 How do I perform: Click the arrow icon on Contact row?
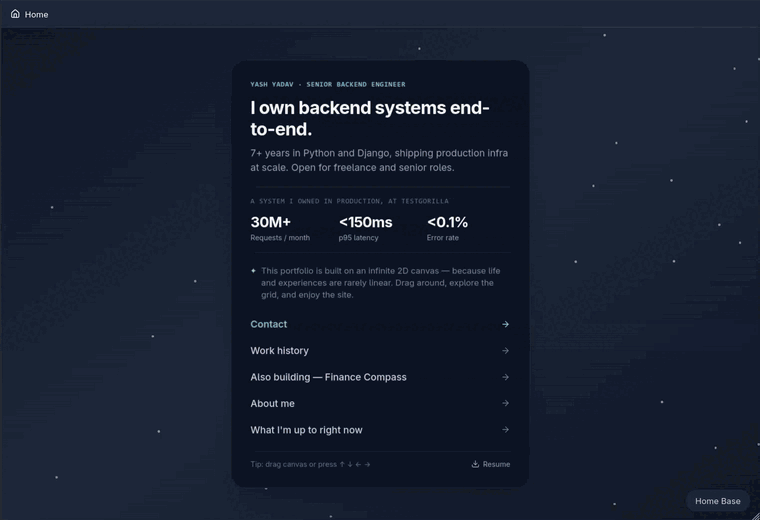click(505, 324)
